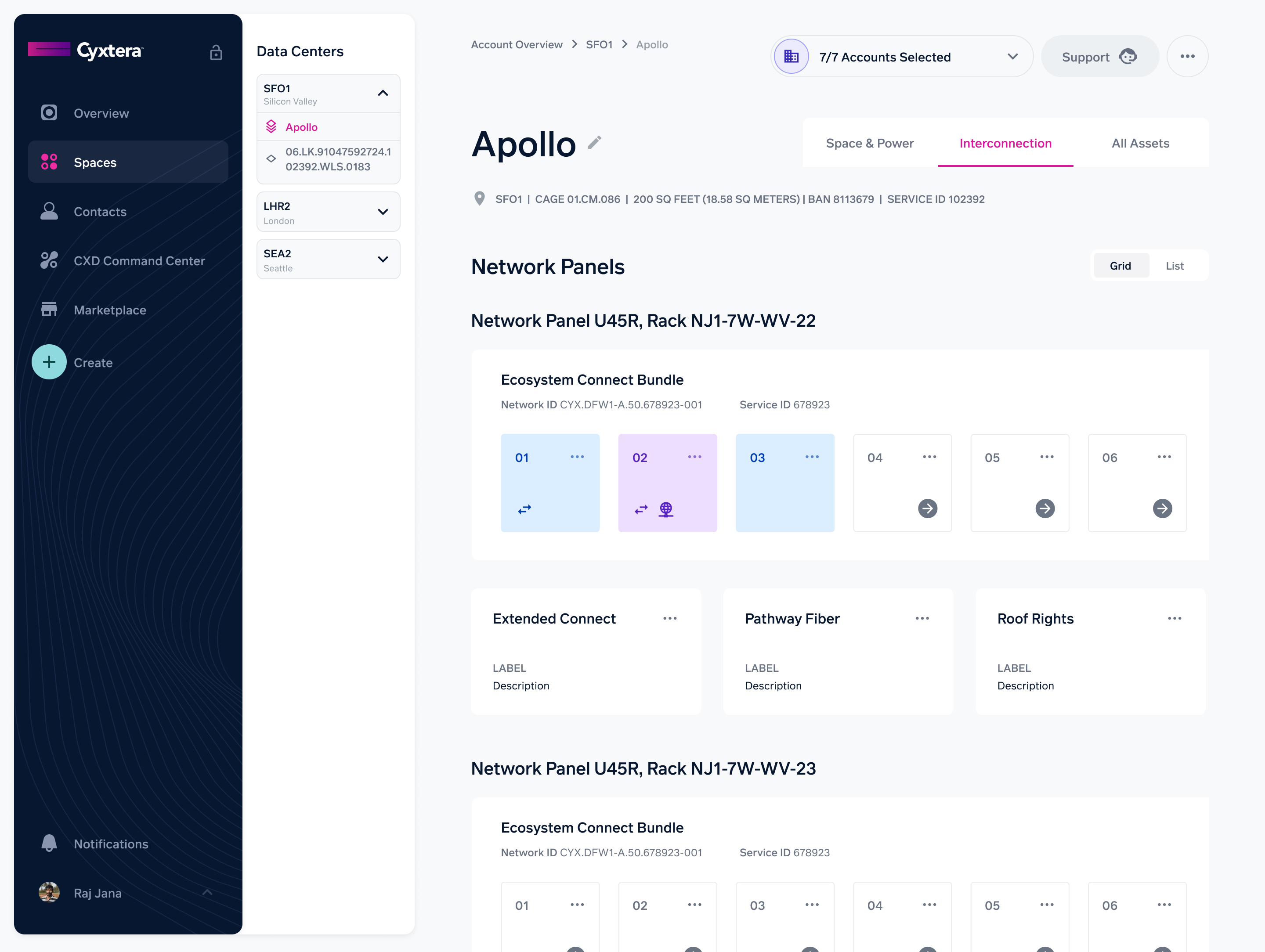Click the Support headset face icon

1128,57
